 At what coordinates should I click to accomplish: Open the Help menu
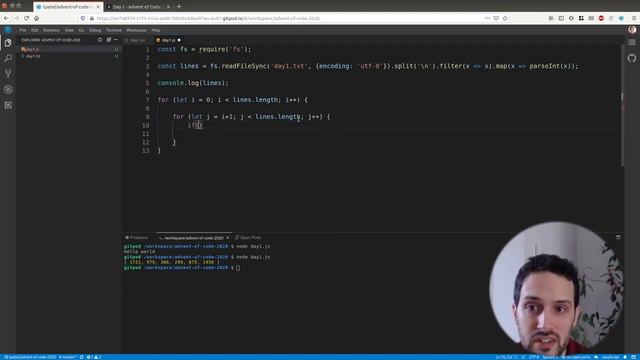[156, 30]
